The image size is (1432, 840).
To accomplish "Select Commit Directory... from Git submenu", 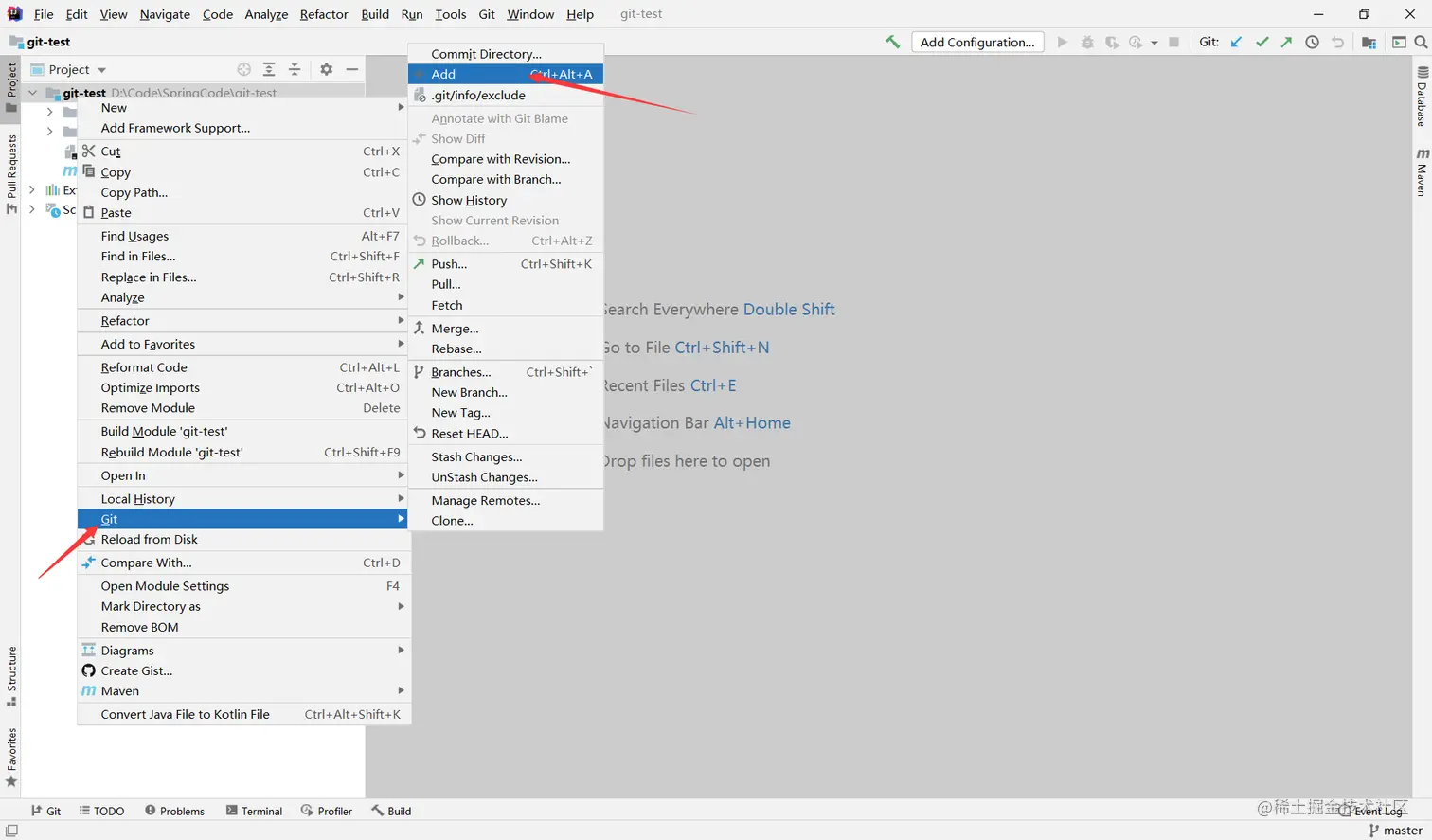I will click(x=506, y=54).
